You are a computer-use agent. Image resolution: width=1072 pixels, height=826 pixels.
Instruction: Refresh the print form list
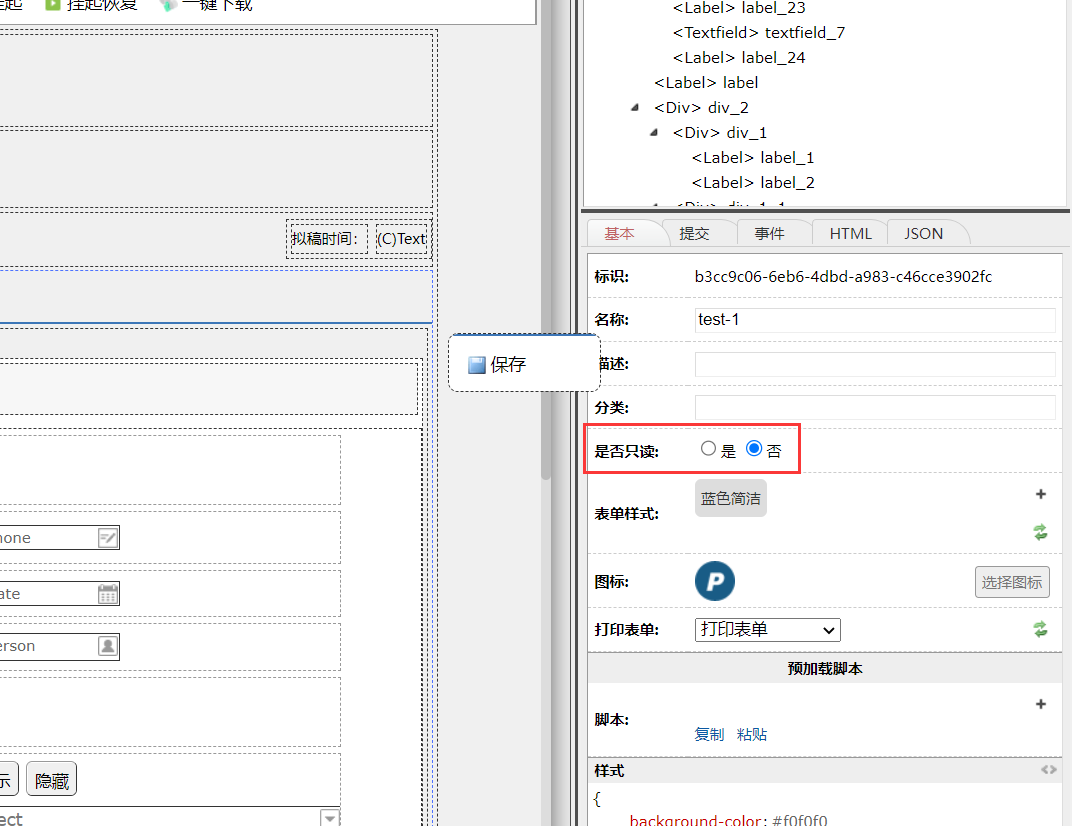[1041, 629]
